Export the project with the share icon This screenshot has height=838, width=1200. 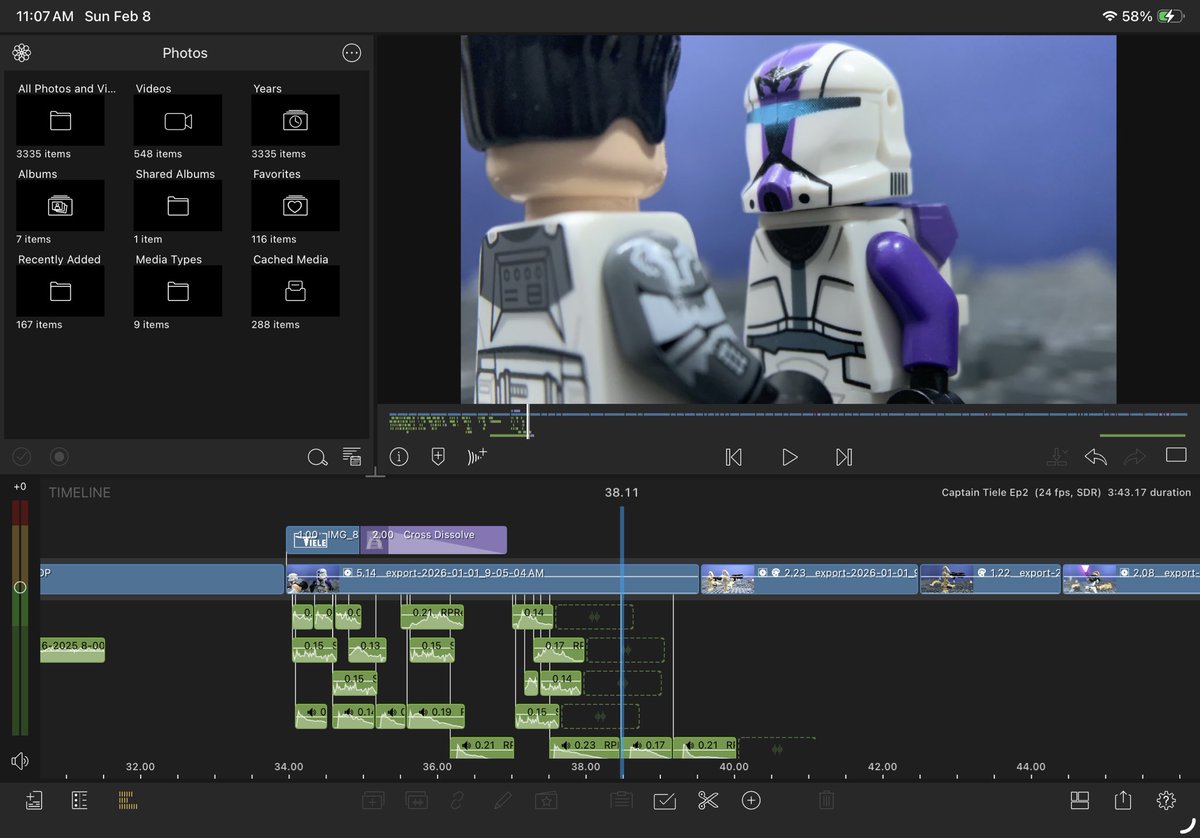[x=1123, y=800]
